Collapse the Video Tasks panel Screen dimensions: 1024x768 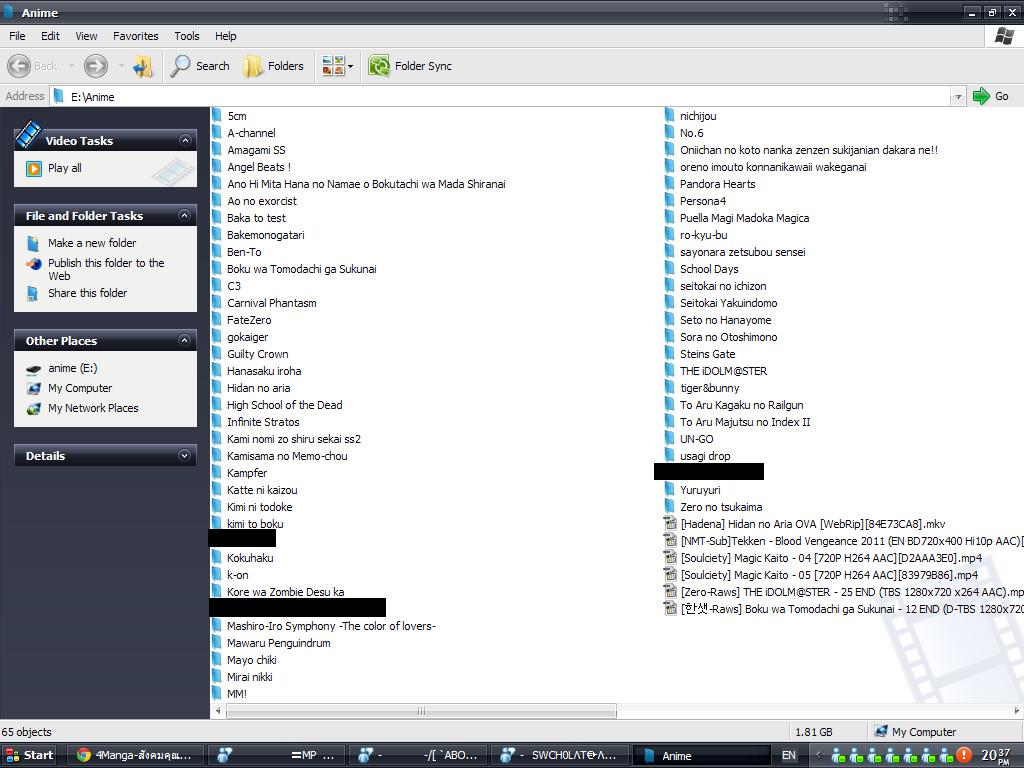coord(185,140)
